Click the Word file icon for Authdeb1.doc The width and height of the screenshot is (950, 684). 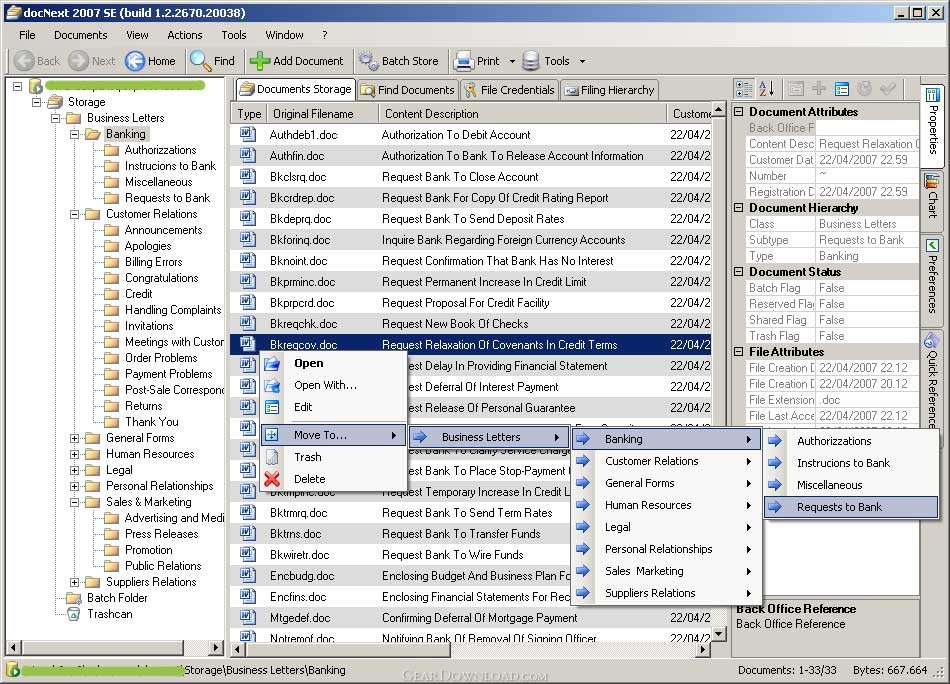247,134
